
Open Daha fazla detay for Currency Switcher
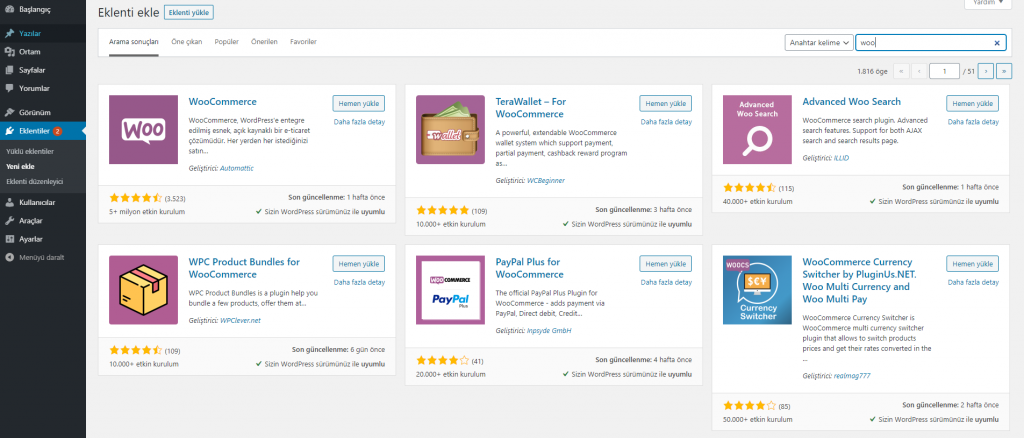[x=973, y=282]
